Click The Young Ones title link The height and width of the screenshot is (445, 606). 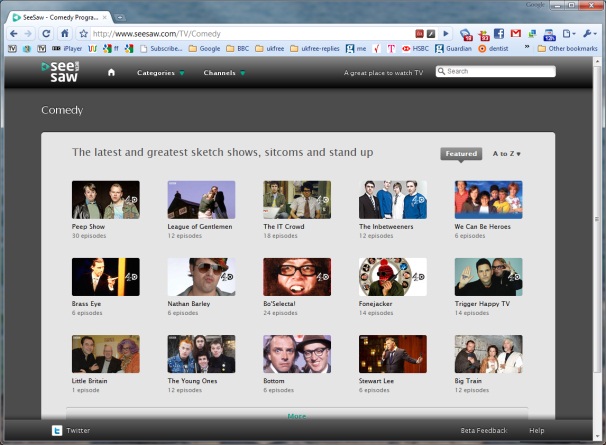192,381
